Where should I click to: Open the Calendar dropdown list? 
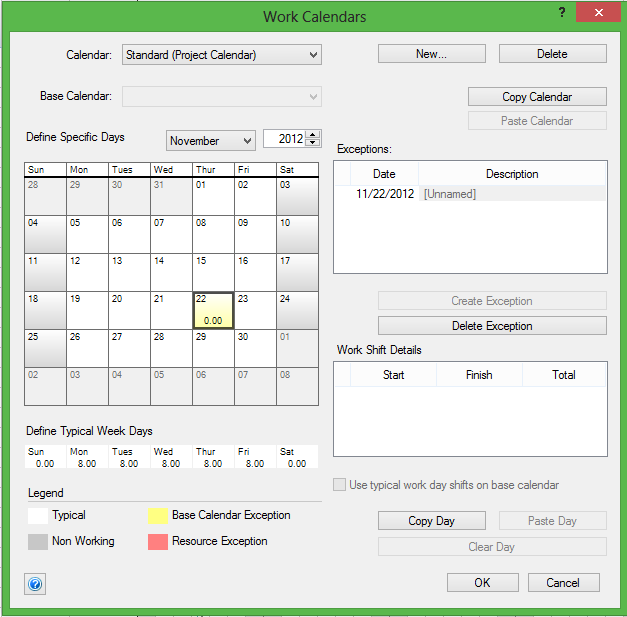tap(314, 55)
